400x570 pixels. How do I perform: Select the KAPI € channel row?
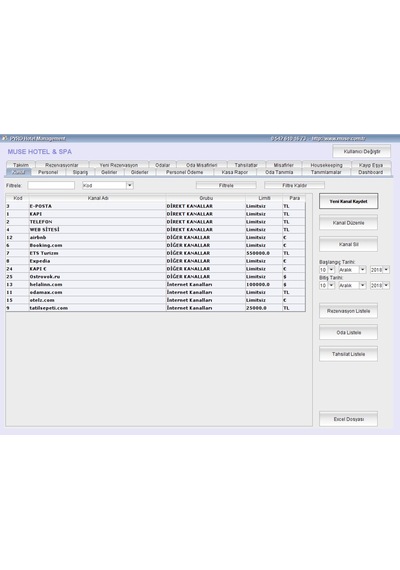tap(156, 269)
